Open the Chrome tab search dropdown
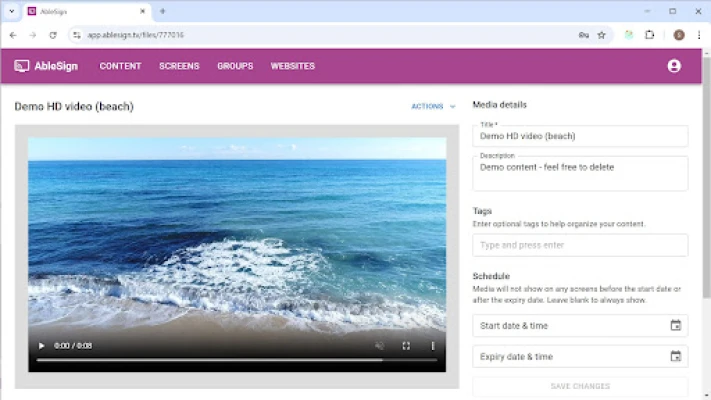Viewport: 711px width, 400px height. pyautogui.click(x=11, y=11)
